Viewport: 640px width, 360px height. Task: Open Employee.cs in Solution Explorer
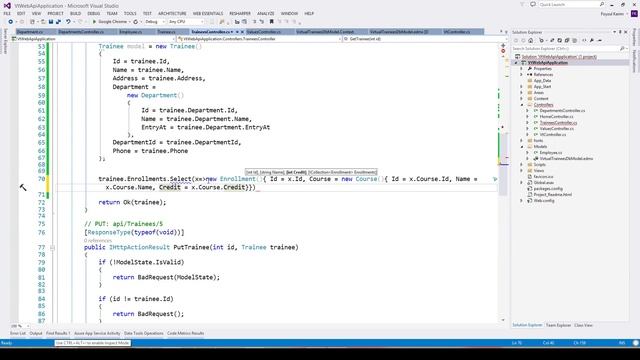click(551, 153)
